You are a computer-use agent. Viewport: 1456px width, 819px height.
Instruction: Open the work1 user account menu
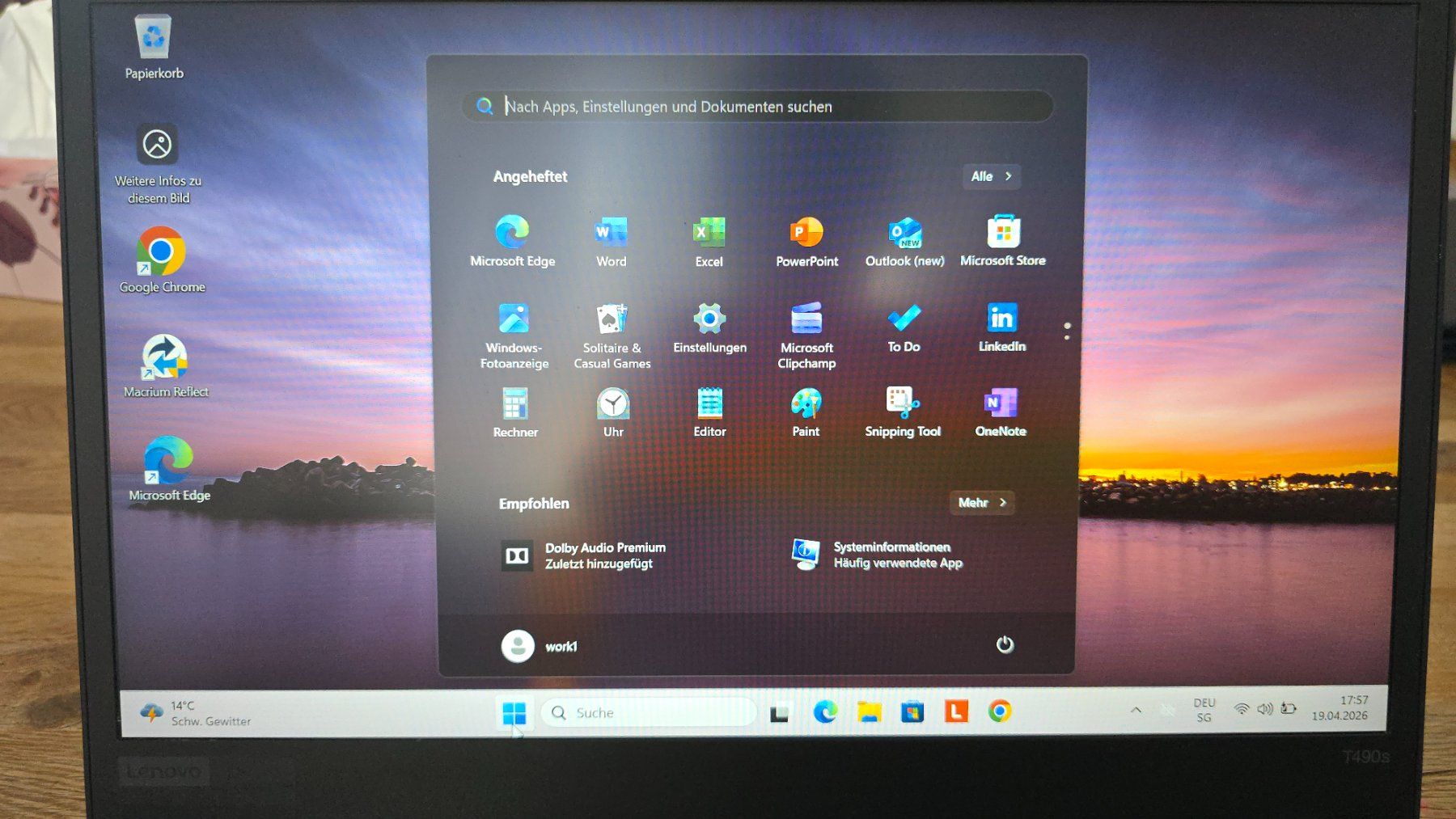pyautogui.click(x=539, y=646)
